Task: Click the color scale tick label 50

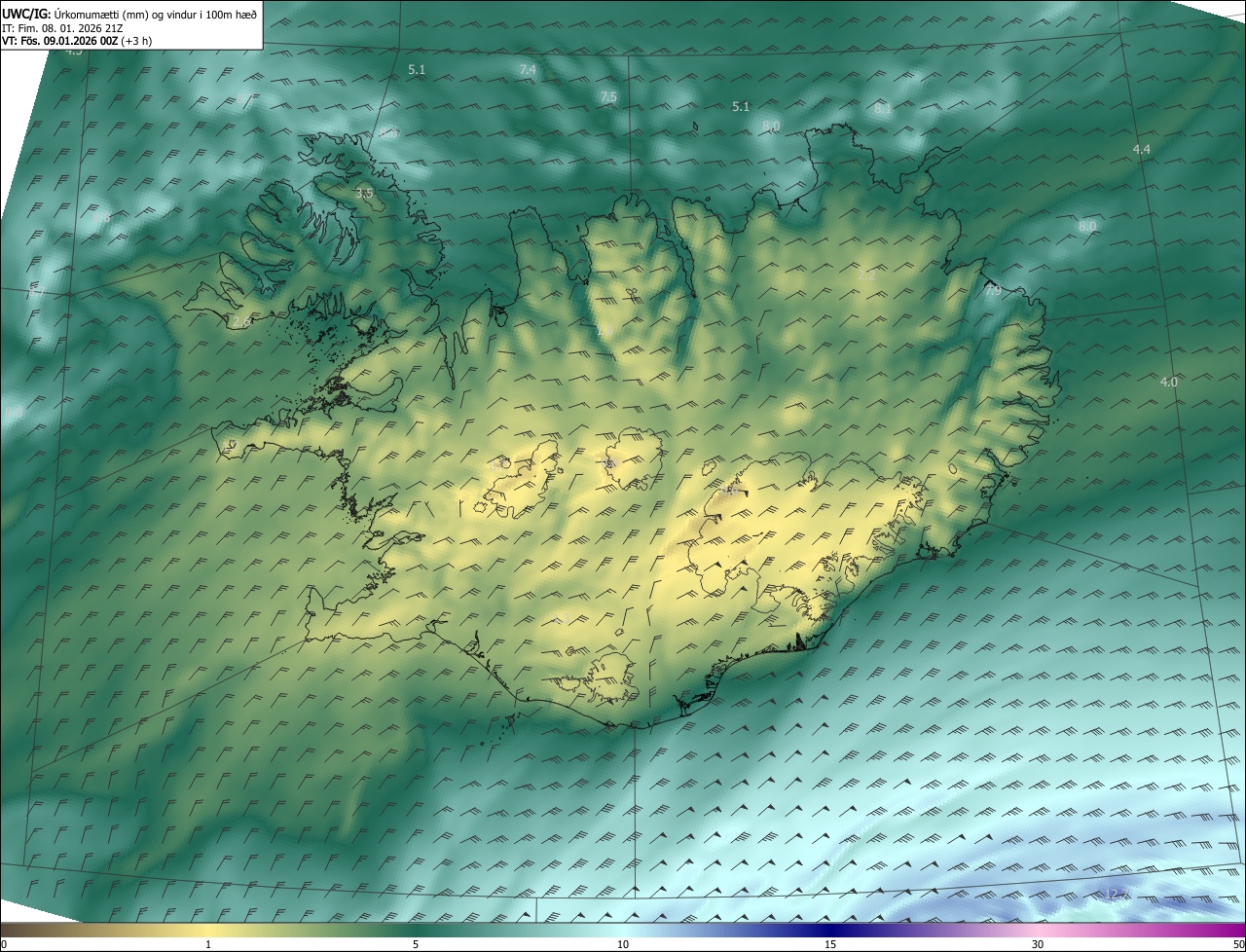Action: point(1238,944)
